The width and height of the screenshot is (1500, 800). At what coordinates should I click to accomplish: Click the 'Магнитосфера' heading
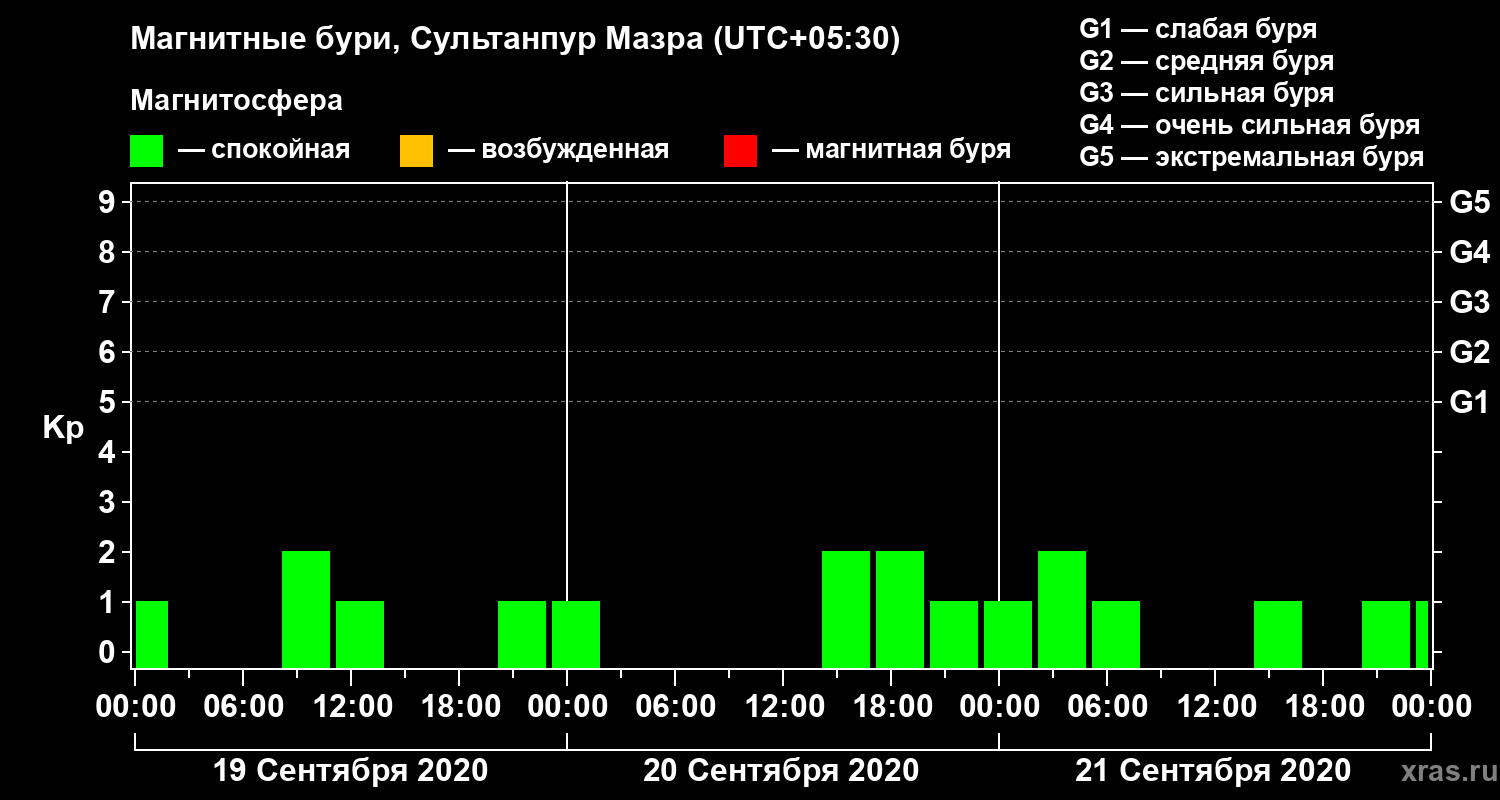(237, 101)
